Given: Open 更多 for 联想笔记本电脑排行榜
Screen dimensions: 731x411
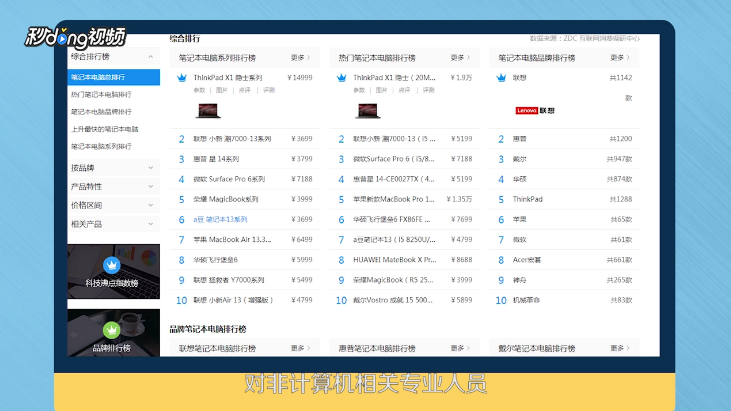Looking at the screenshot, I should (x=300, y=348).
